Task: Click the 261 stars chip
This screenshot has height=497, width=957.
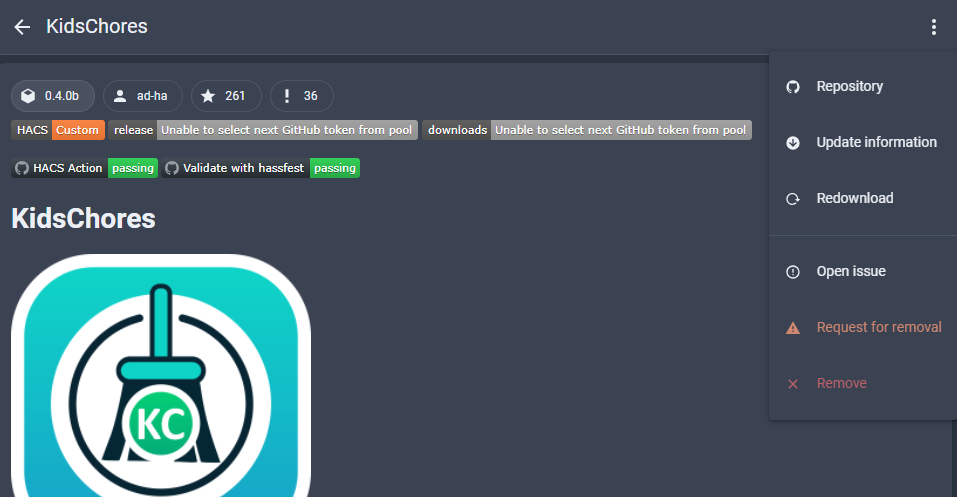Action: coord(226,96)
